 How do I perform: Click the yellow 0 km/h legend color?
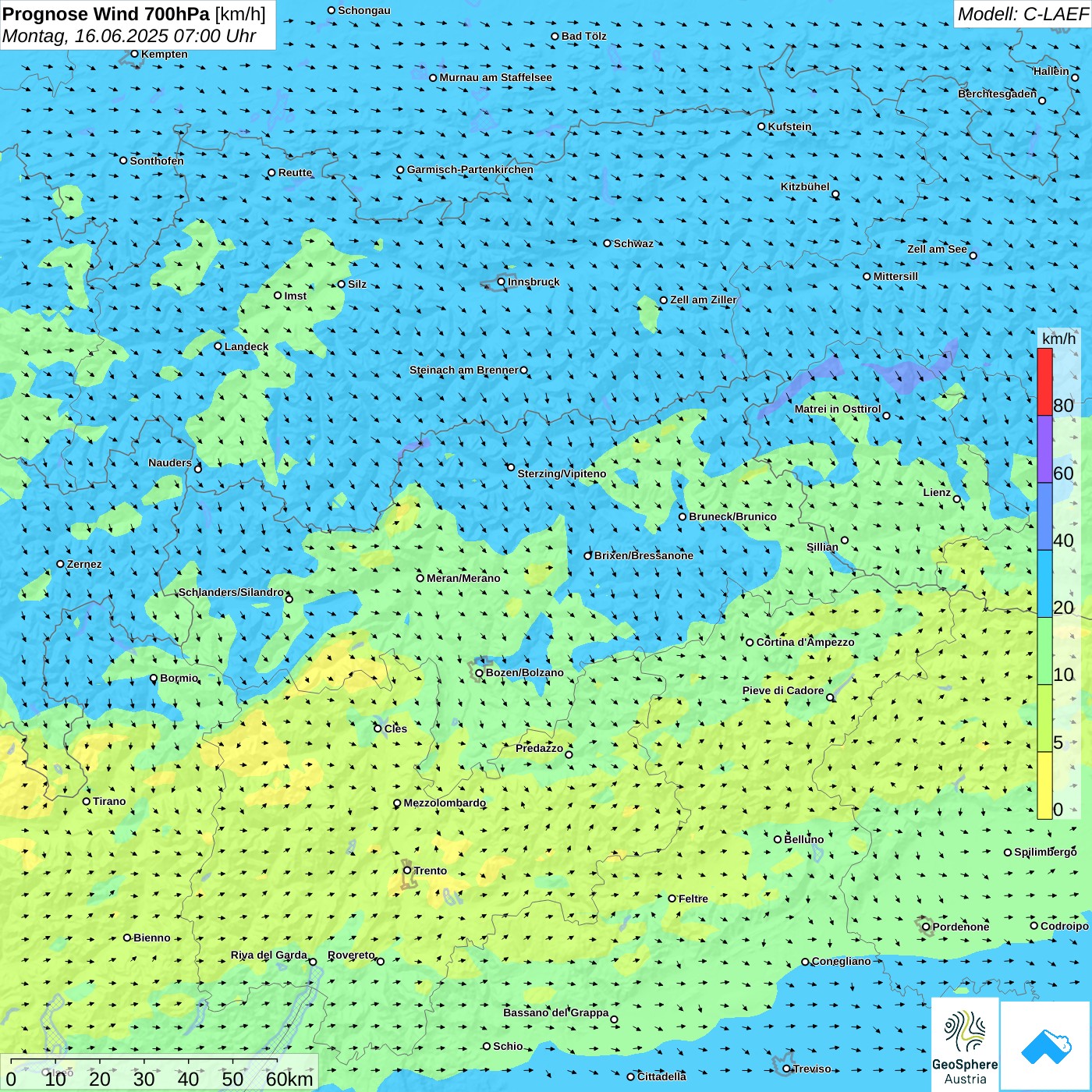tap(1044, 785)
